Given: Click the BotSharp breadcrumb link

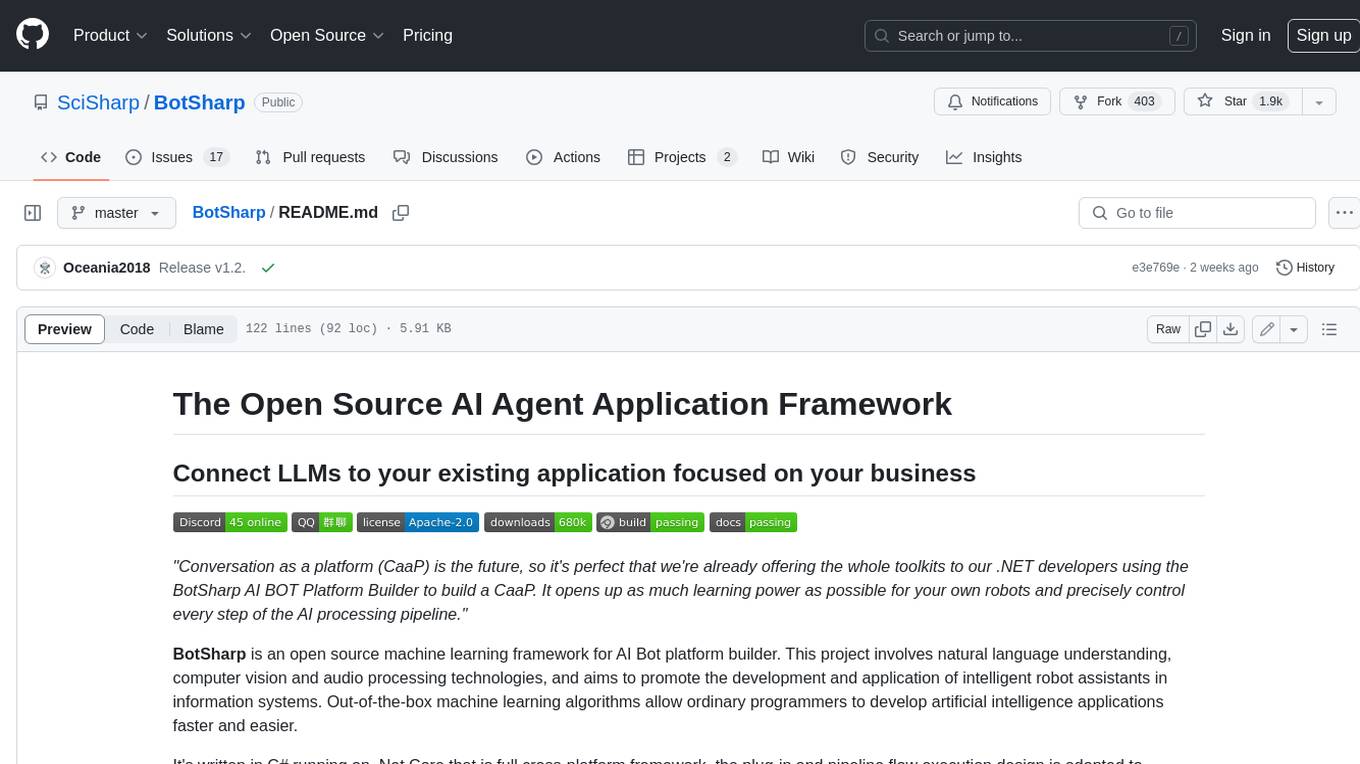Looking at the screenshot, I should coord(229,212).
